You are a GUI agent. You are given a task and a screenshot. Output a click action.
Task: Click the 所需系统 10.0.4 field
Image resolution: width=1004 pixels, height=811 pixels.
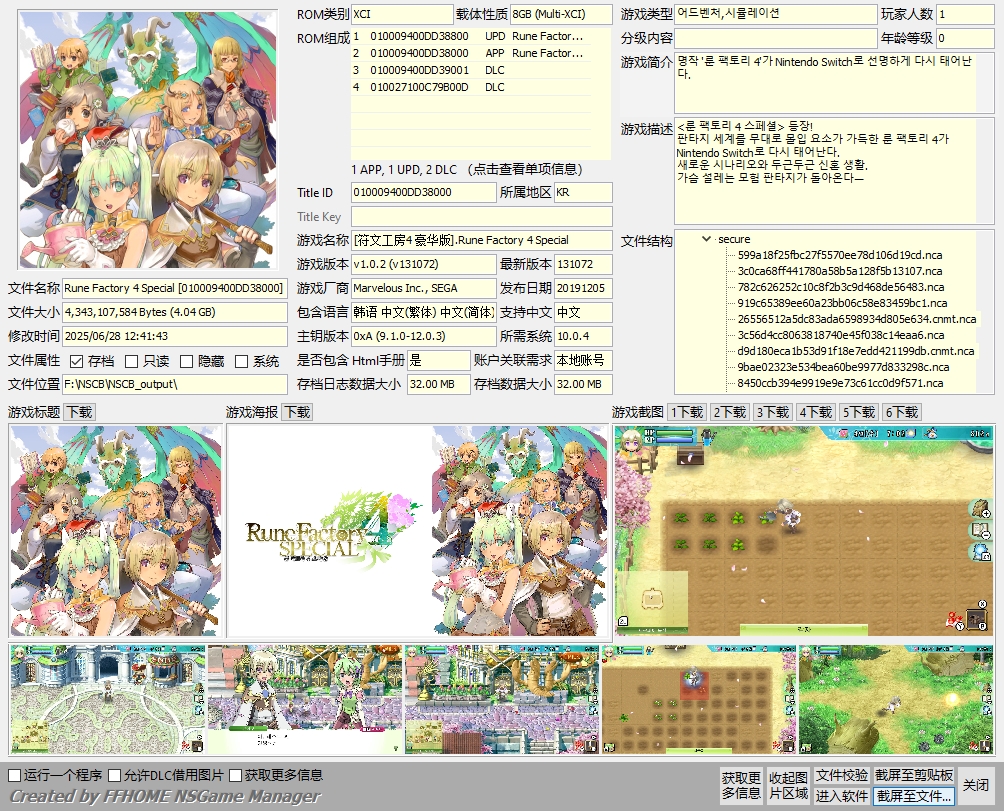point(583,336)
